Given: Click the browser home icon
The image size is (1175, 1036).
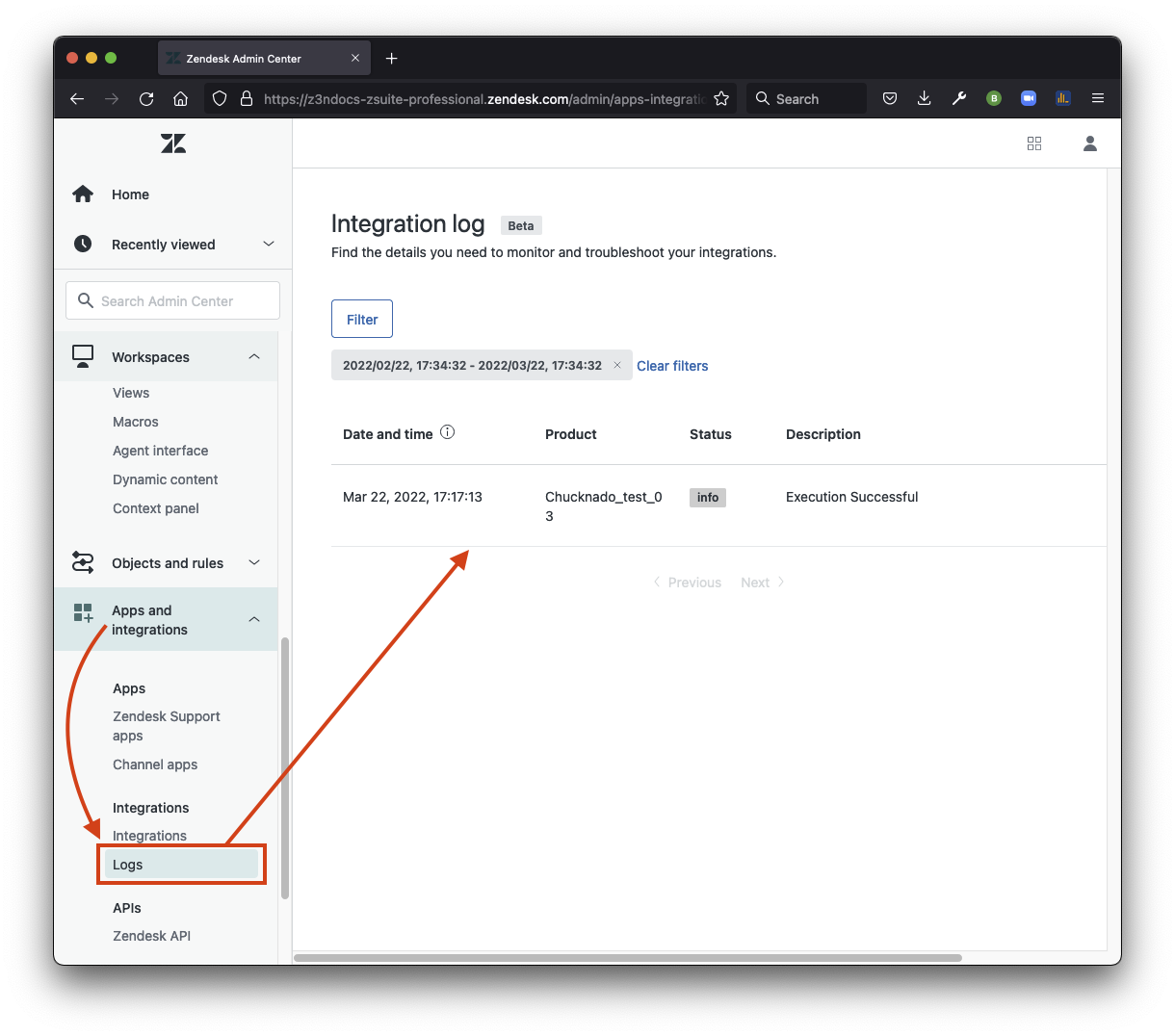Looking at the screenshot, I should [x=180, y=98].
